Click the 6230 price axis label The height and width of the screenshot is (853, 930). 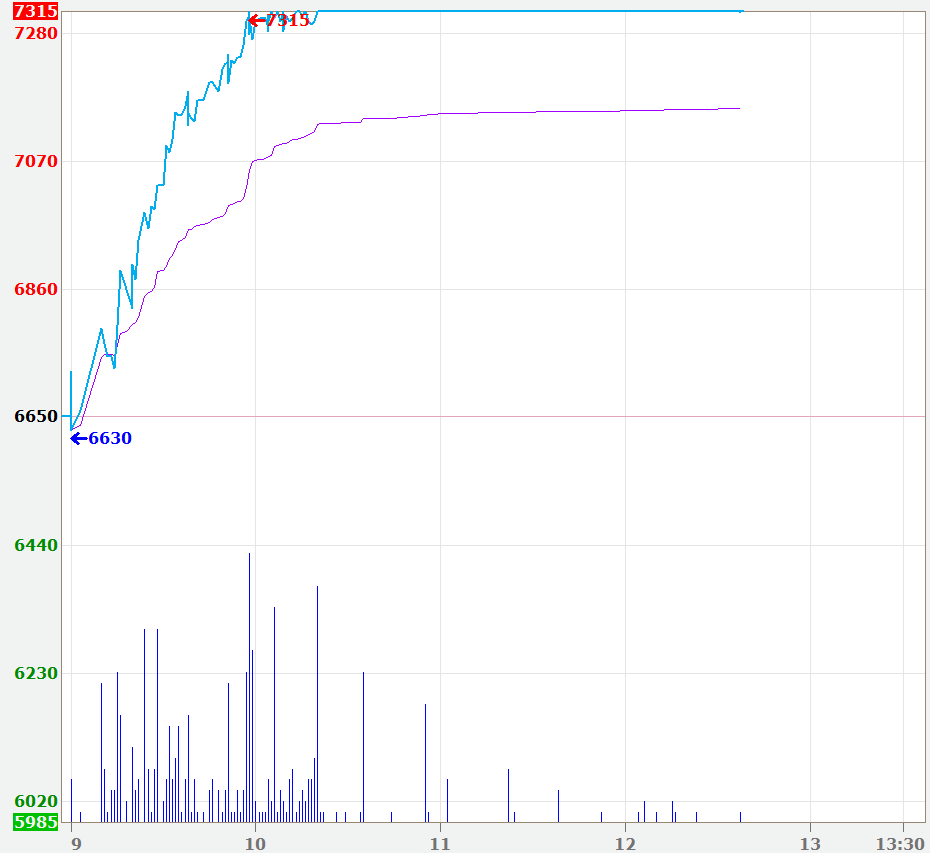36,673
